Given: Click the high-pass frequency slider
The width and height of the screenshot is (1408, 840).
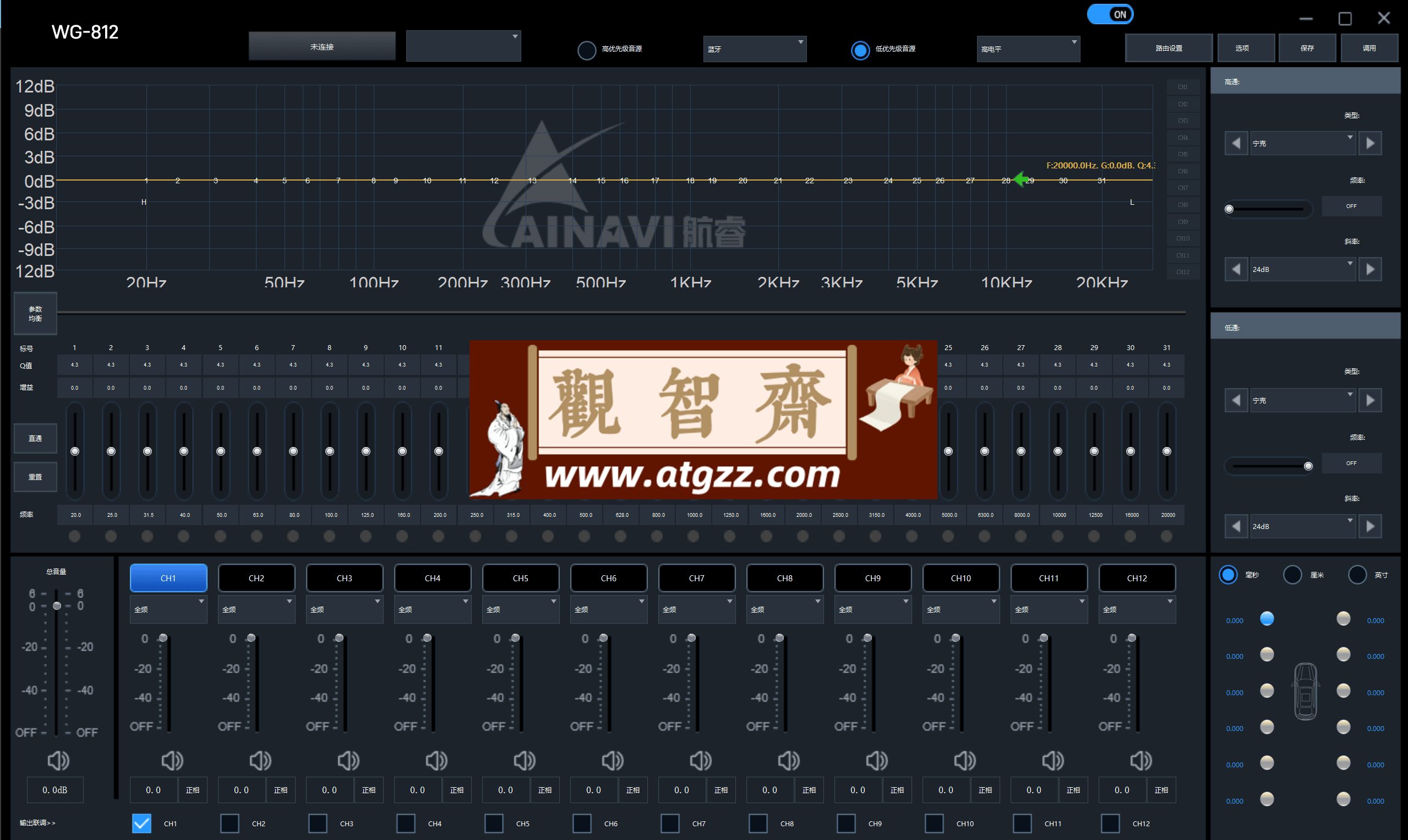Looking at the screenshot, I should click(x=1268, y=209).
